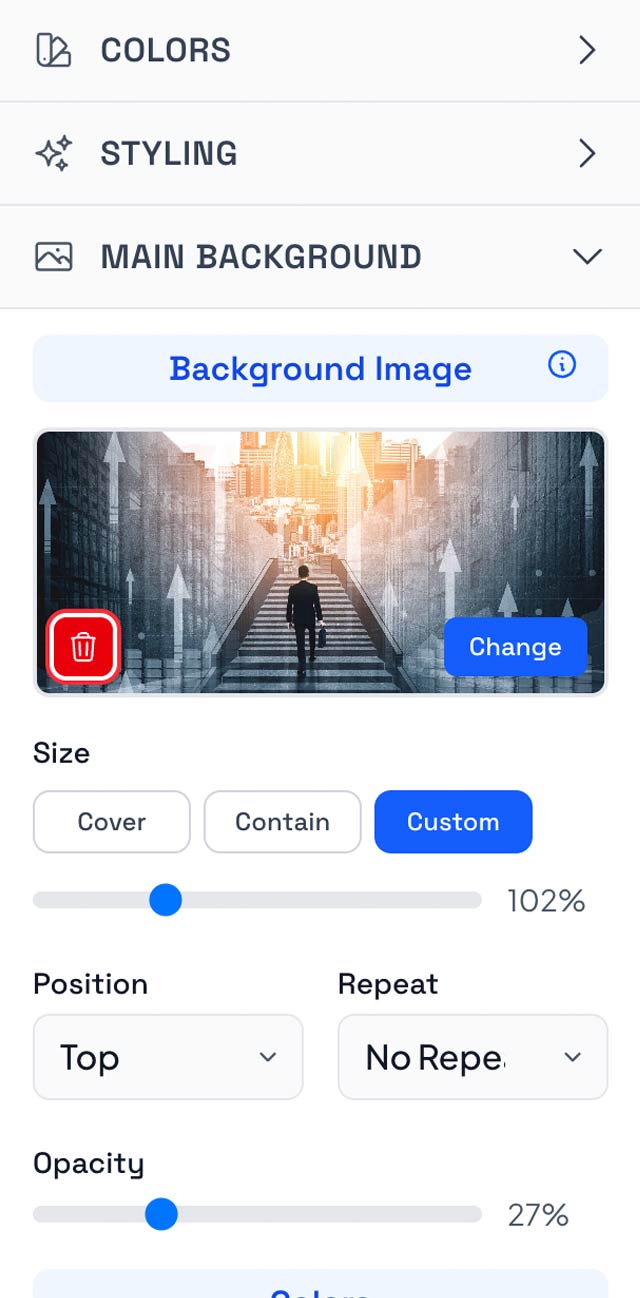Collapse Main Background with down chevron
Viewport: 640px width, 1298px height.
[x=587, y=257]
